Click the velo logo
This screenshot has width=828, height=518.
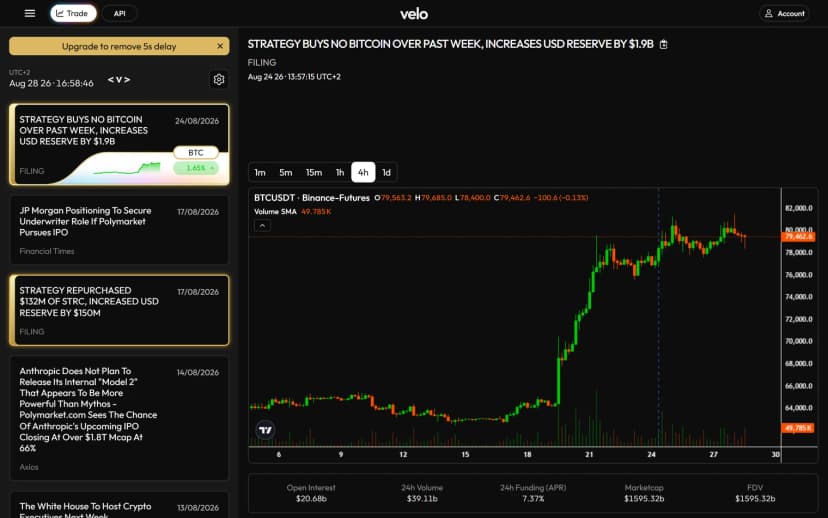[x=414, y=14]
